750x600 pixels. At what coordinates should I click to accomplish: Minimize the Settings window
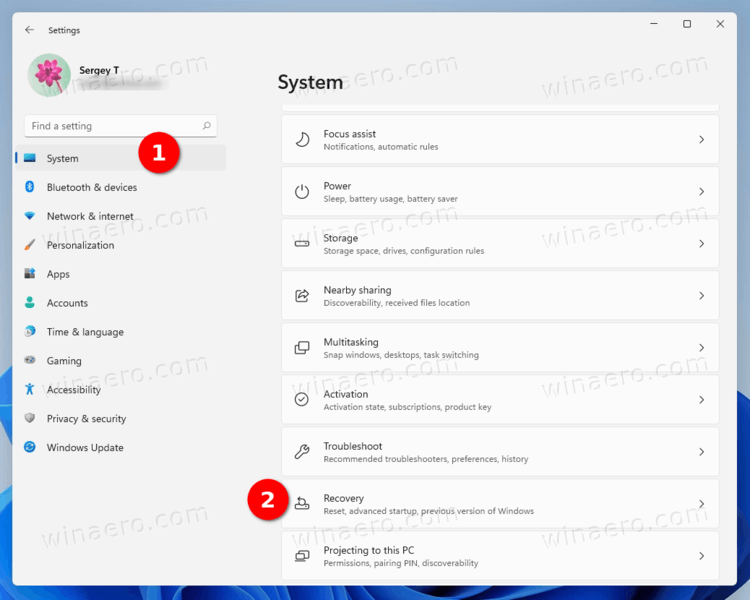(x=654, y=23)
